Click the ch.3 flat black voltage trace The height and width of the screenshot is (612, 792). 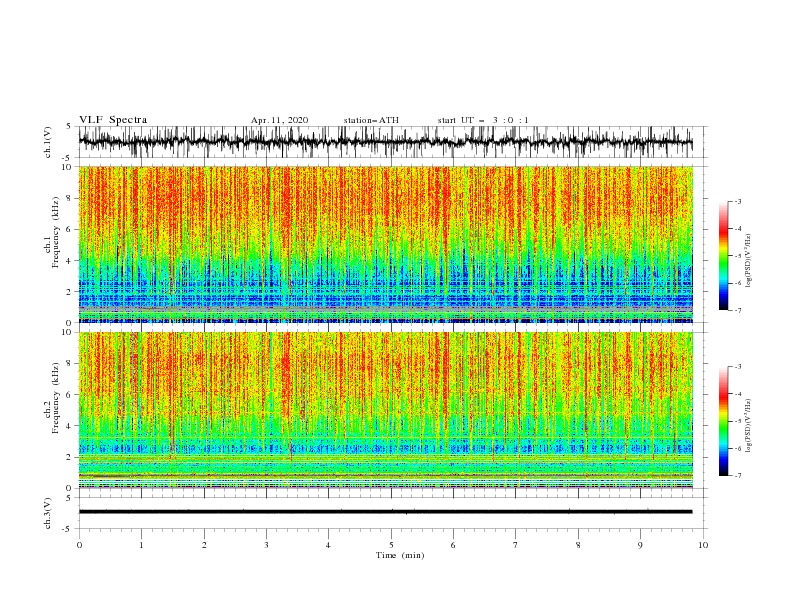385,512
